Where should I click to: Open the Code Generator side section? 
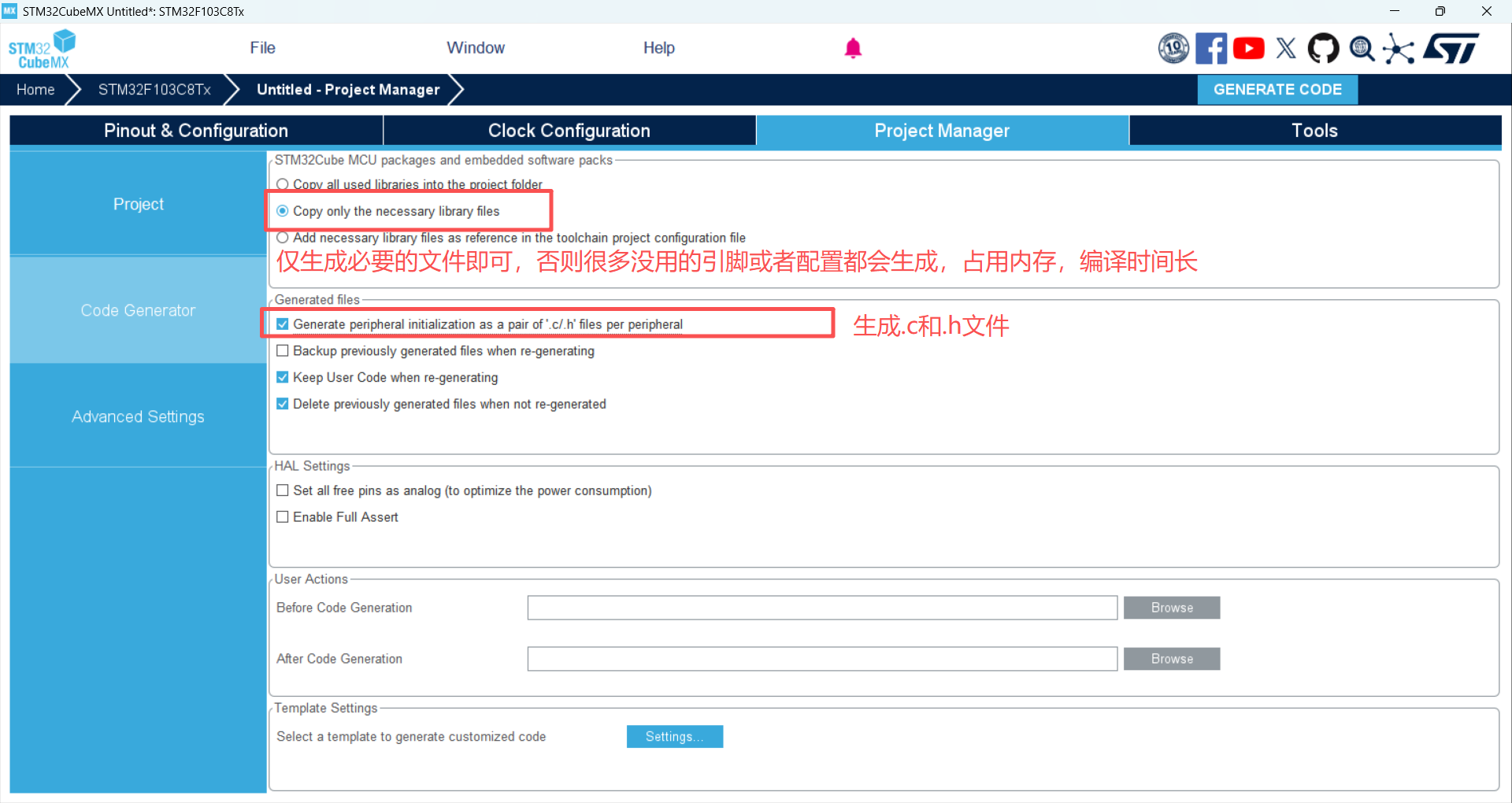pos(139,310)
